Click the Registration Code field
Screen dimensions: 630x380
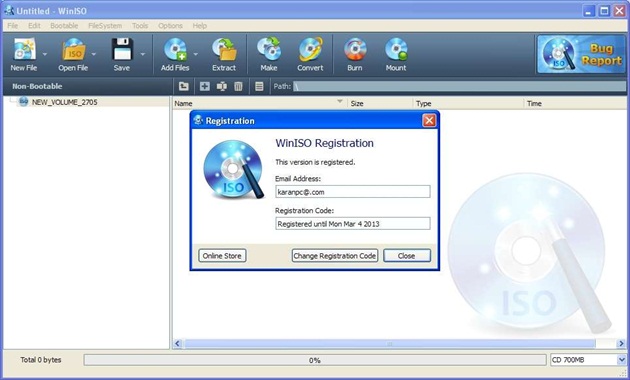353,224
